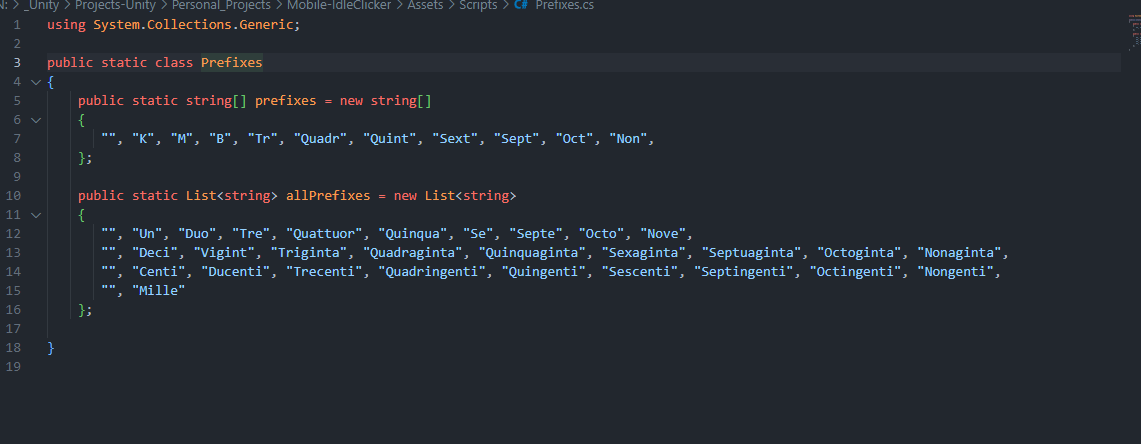Click the "Octoginta" string literal
This screenshot has width=1141, height=444.
[859, 253]
